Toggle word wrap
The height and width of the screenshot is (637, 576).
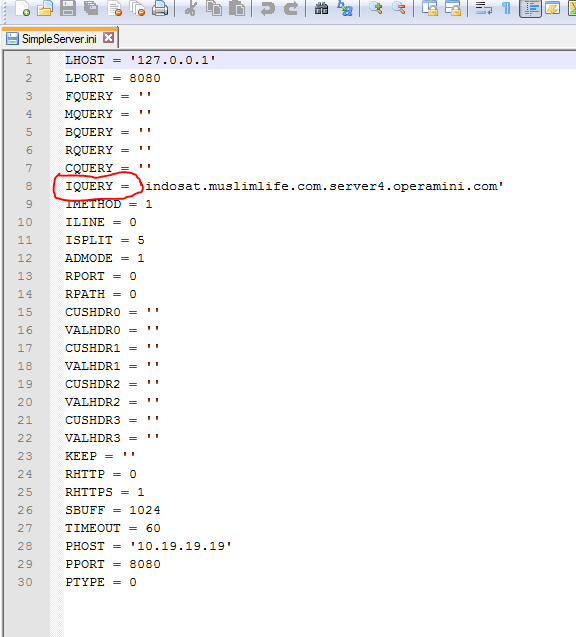[x=483, y=8]
